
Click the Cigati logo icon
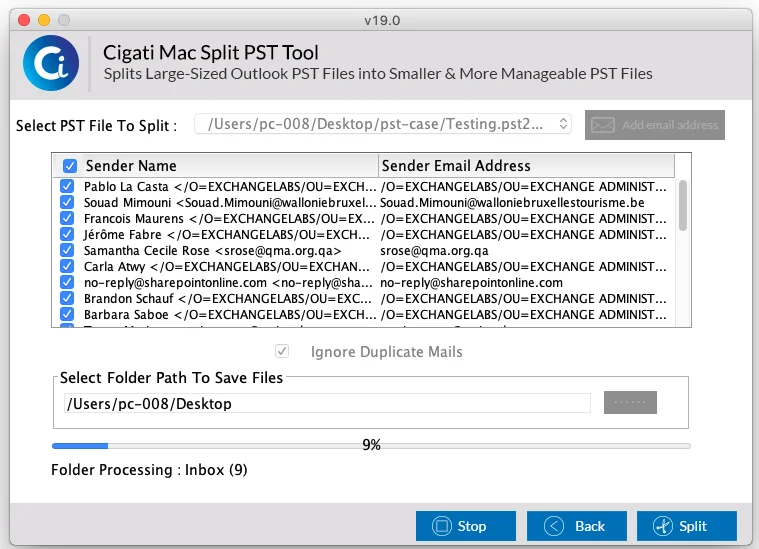[51, 63]
